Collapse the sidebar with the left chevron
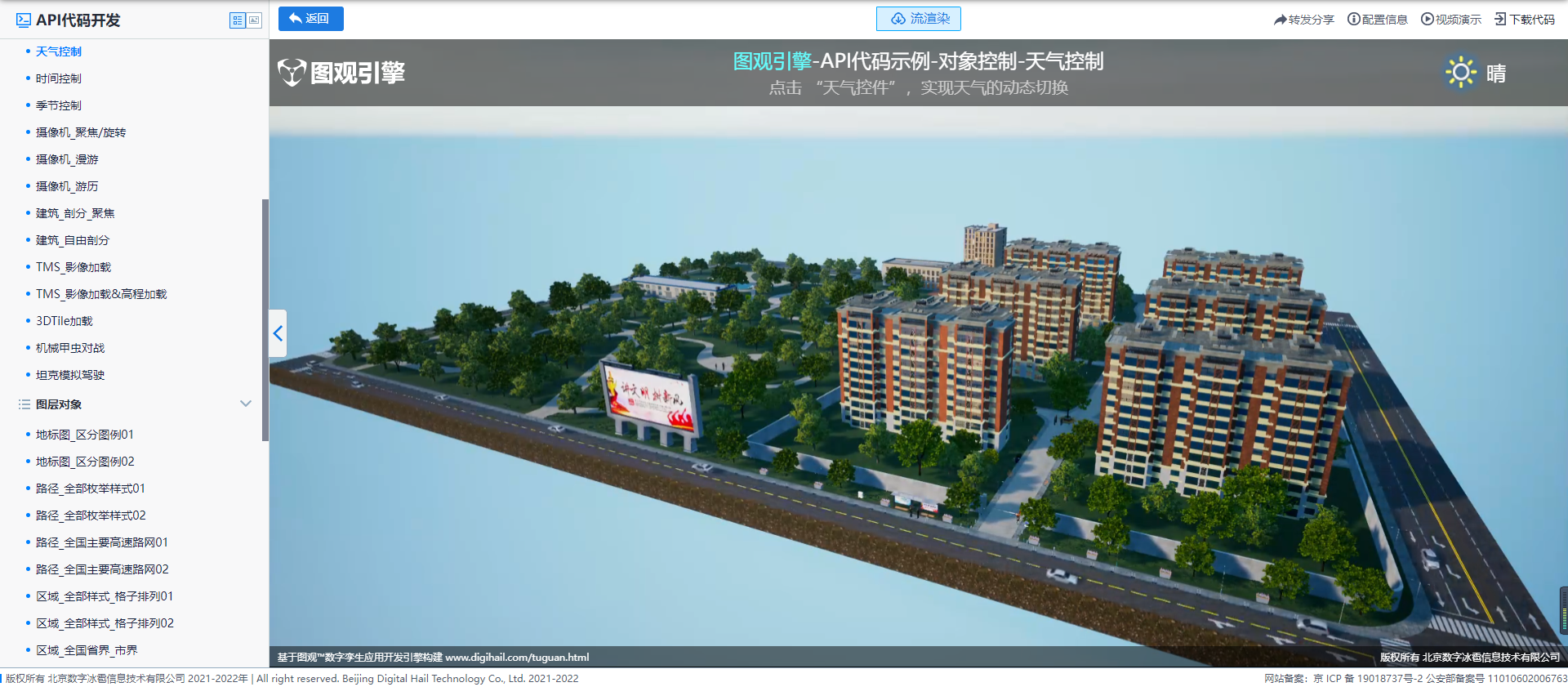 click(x=278, y=333)
